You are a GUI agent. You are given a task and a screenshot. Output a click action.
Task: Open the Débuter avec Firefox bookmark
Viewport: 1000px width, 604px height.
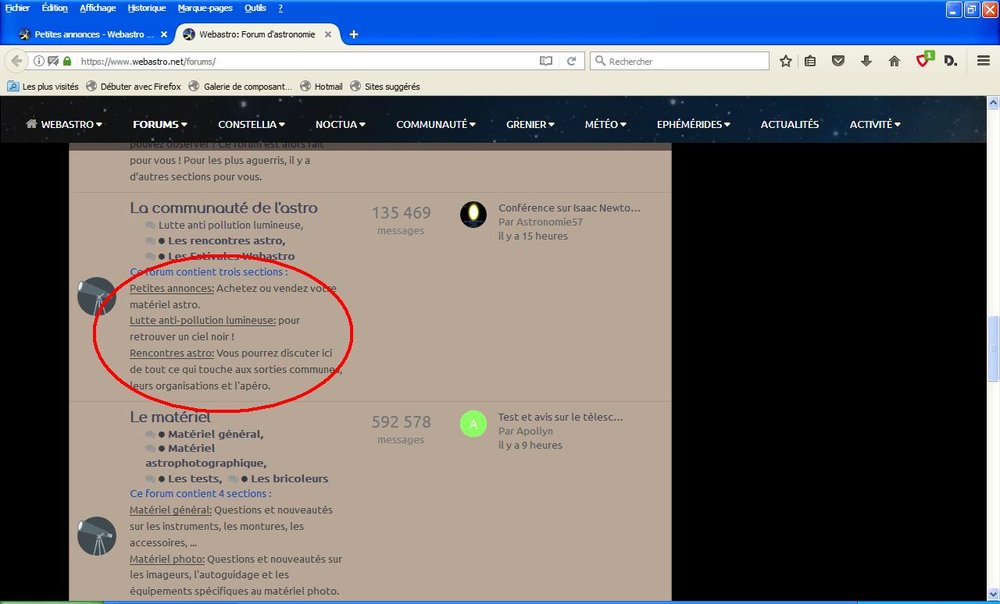(x=133, y=86)
